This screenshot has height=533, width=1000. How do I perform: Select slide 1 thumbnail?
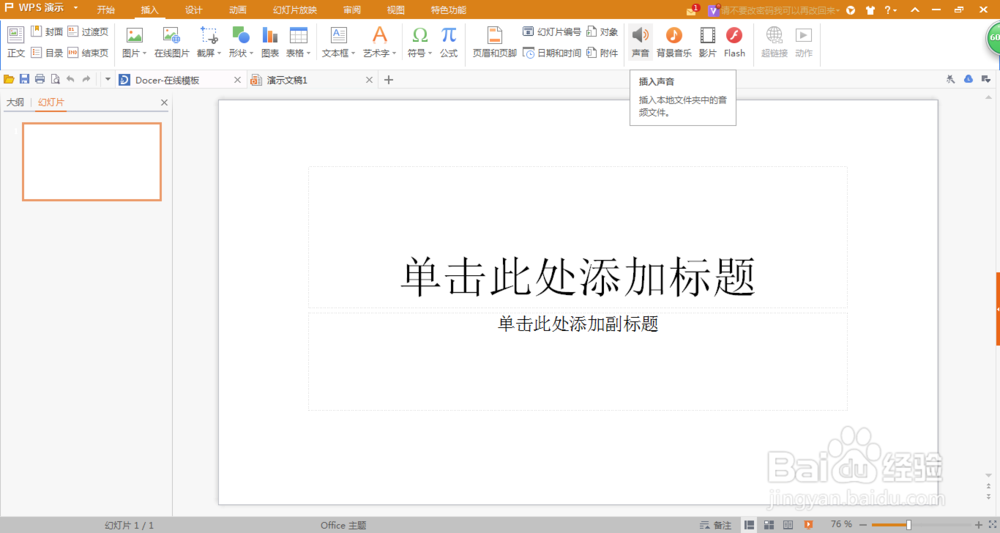pyautogui.click(x=92, y=162)
